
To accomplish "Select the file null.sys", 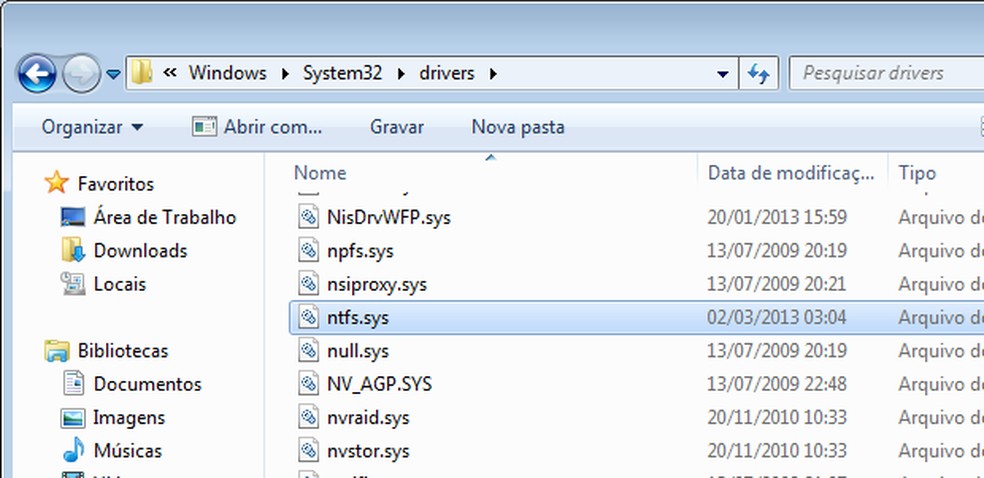I will (x=358, y=351).
